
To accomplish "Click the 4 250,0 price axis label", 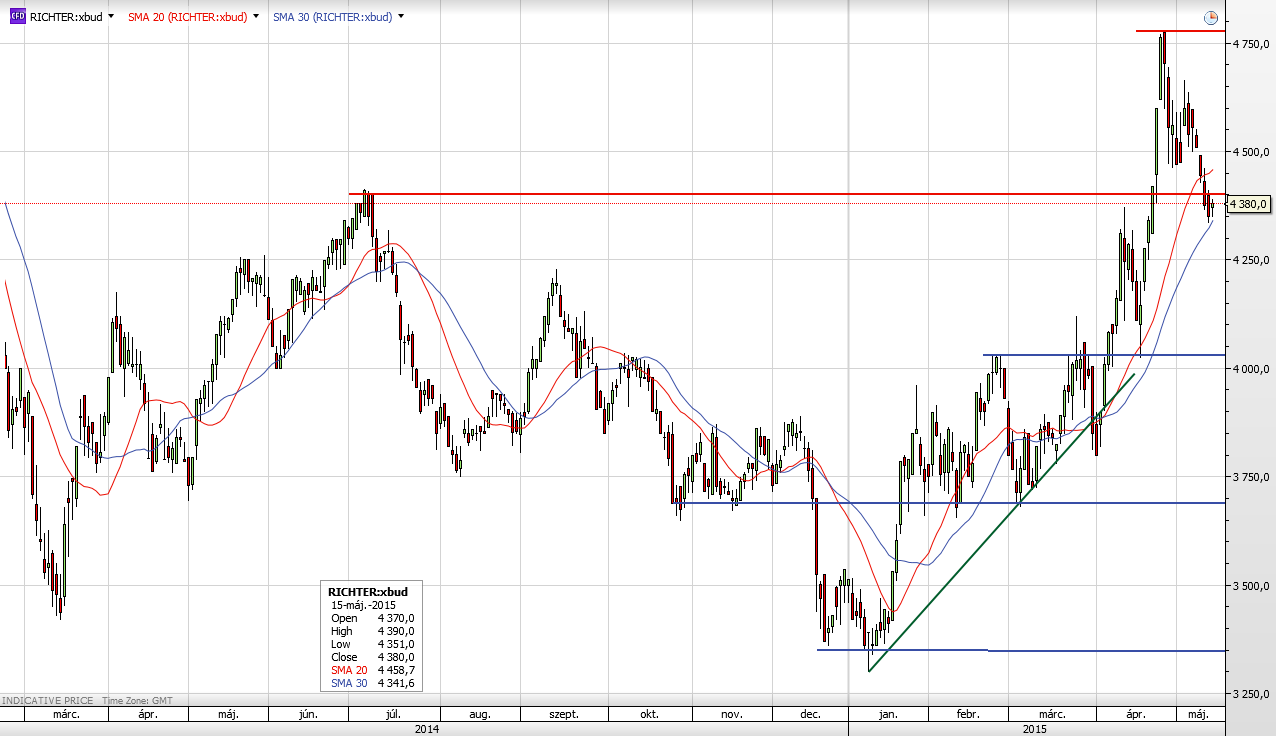I will (1250, 260).
